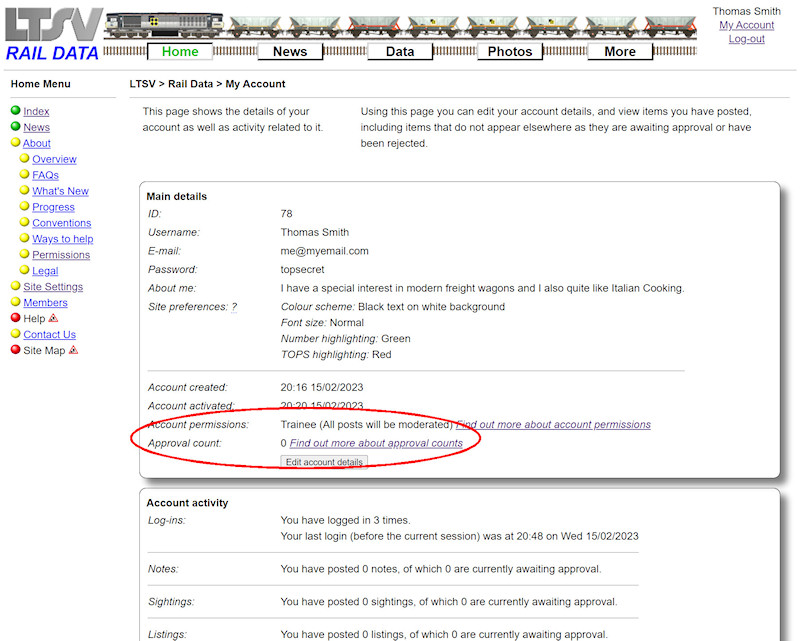The width and height of the screenshot is (800, 641).
Task: Click the LTSV Rail Data logo
Action: pos(52,34)
